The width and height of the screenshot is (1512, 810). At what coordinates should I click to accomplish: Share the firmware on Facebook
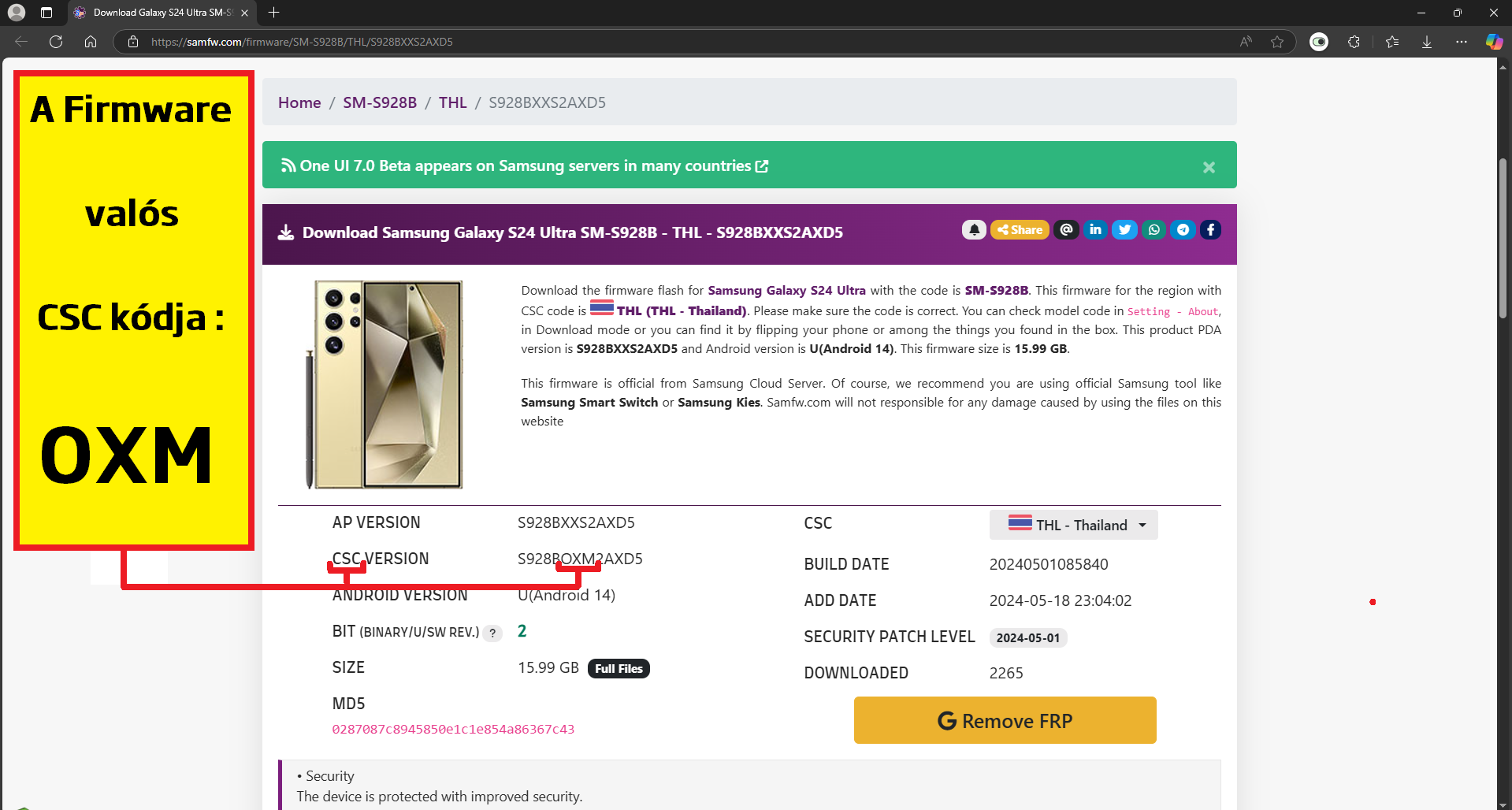pos(1211,229)
